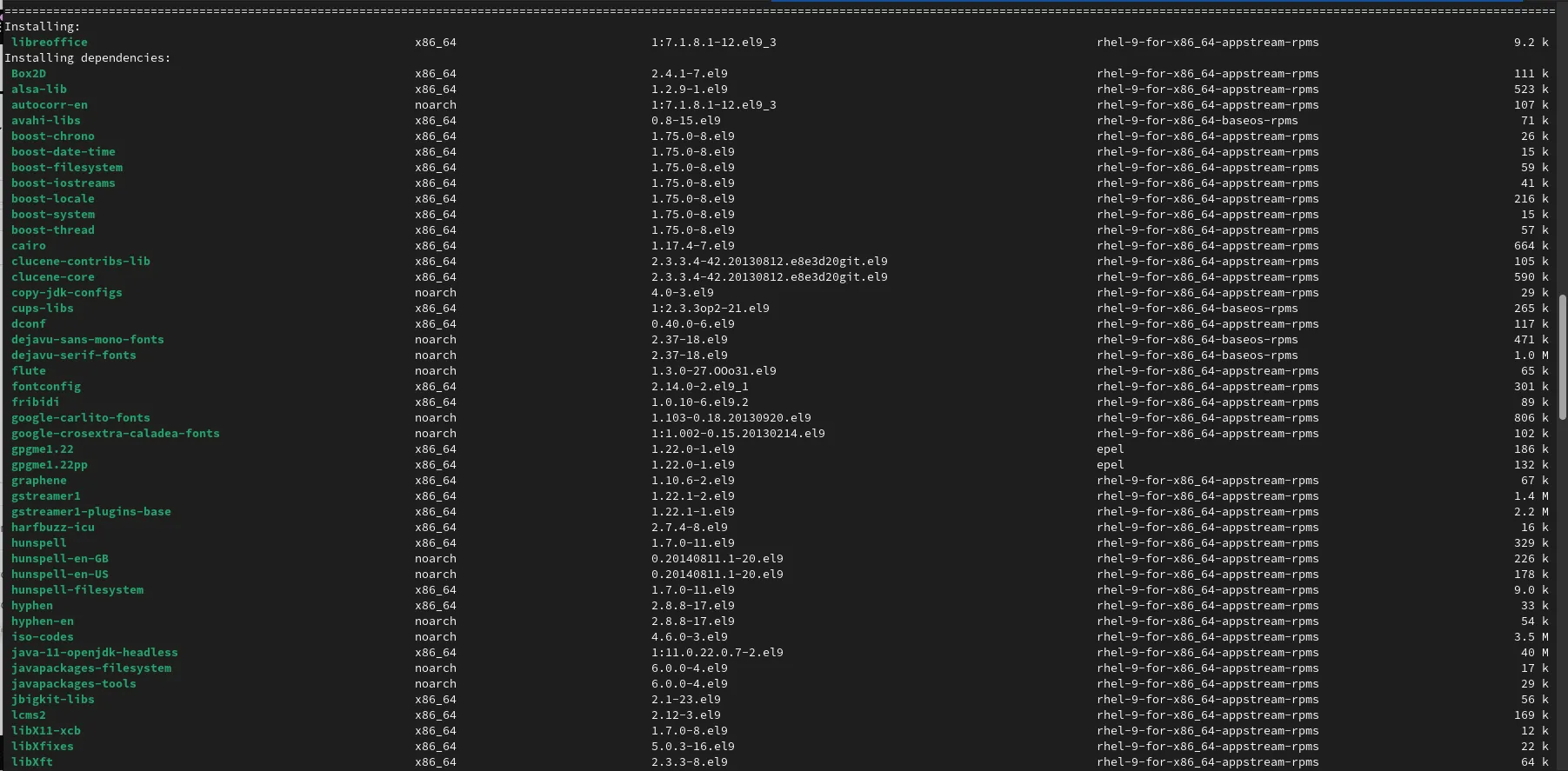Click the dconf package name
Viewport: 1568px width, 771px height.
point(29,323)
